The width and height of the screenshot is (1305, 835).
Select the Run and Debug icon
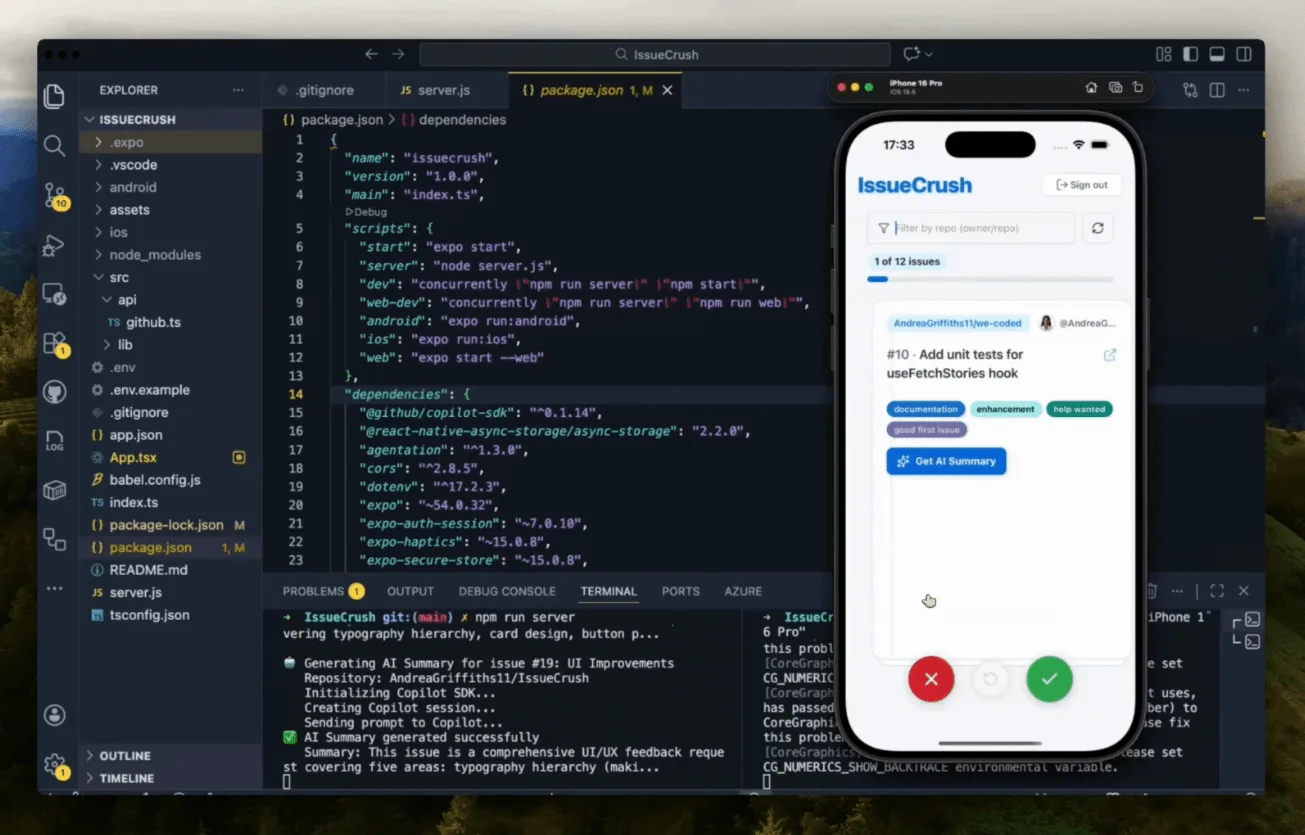54,240
